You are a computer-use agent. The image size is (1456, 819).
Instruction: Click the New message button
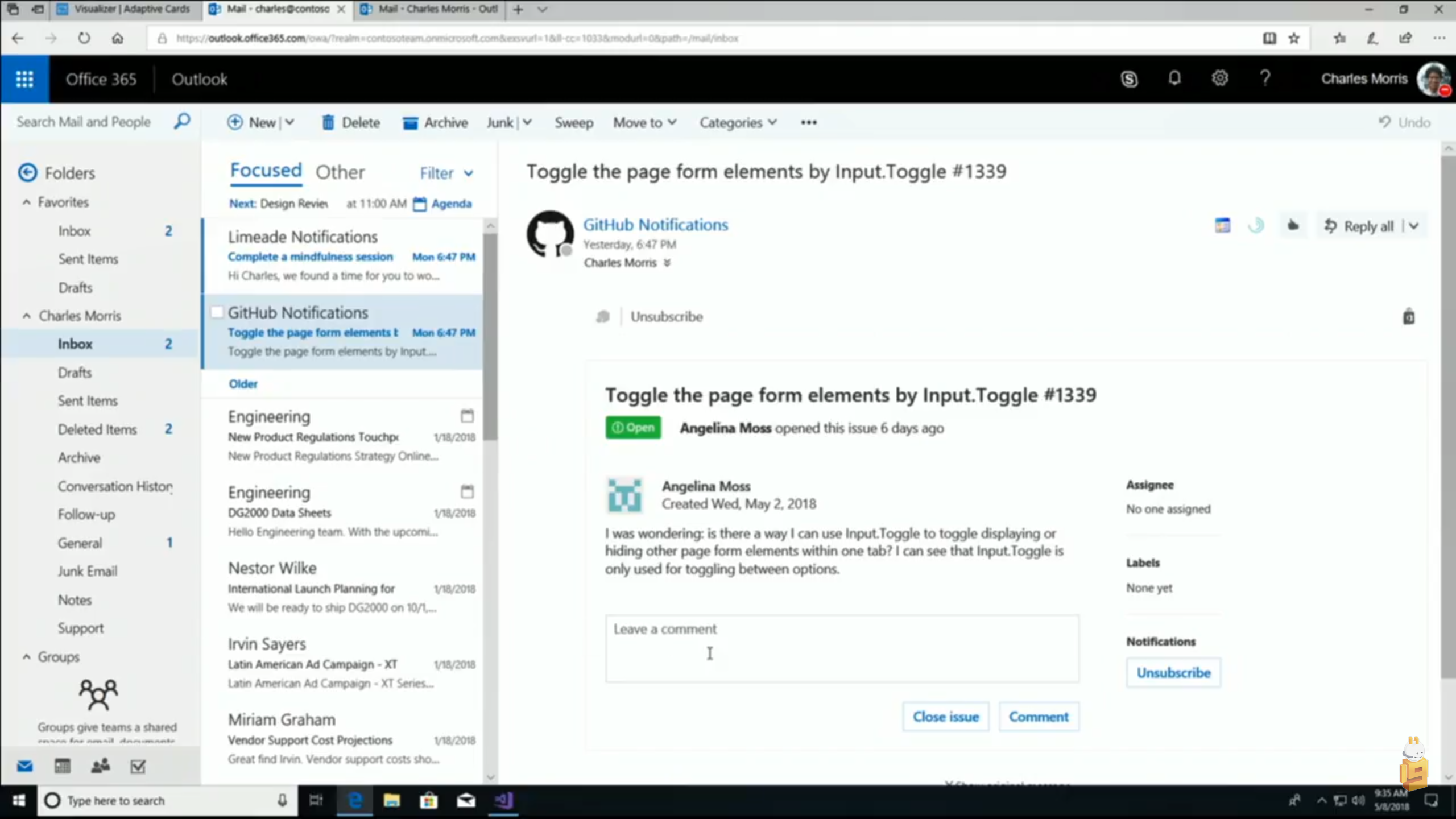point(252,122)
